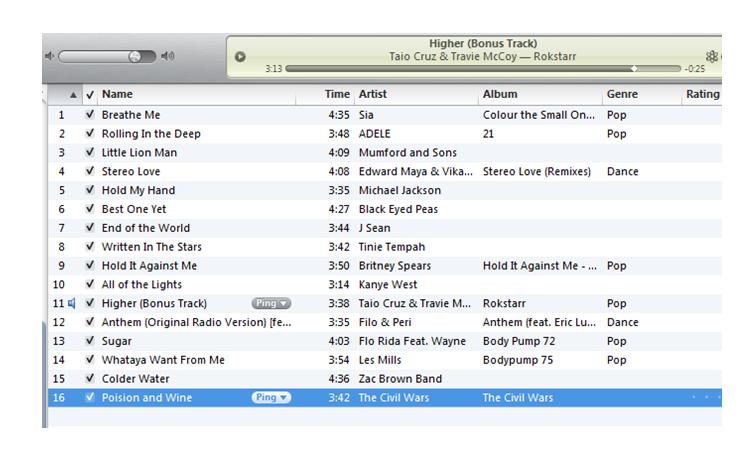Click the playback progress diamond marker

click(x=633, y=69)
